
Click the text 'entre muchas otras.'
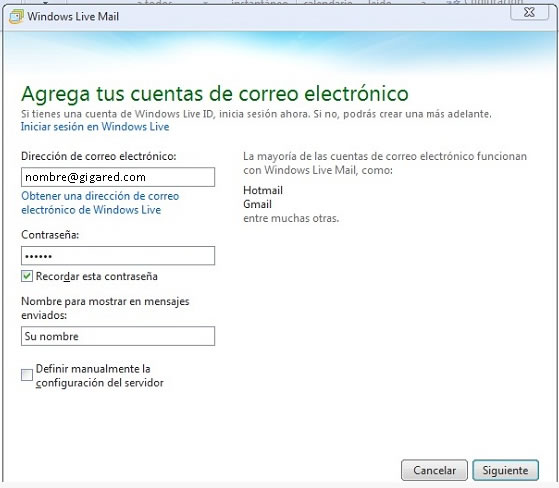(291, 218)
